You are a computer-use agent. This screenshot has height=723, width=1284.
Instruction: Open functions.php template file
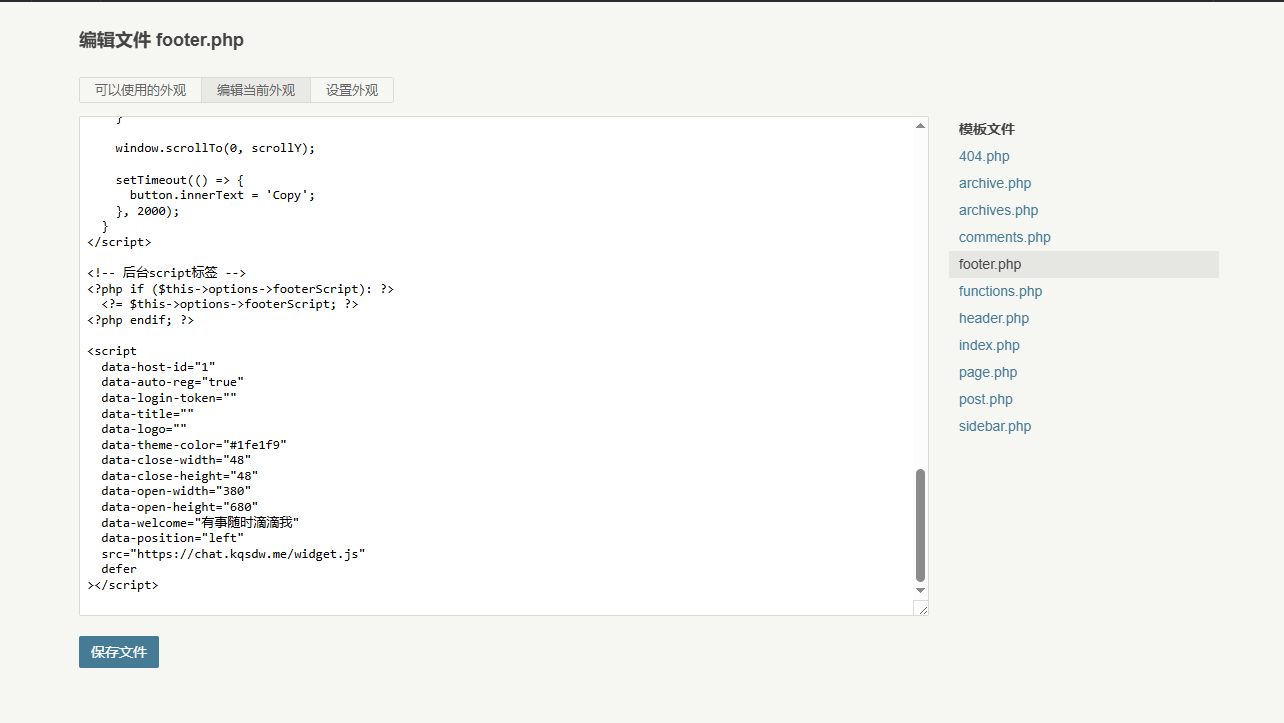1000,291
